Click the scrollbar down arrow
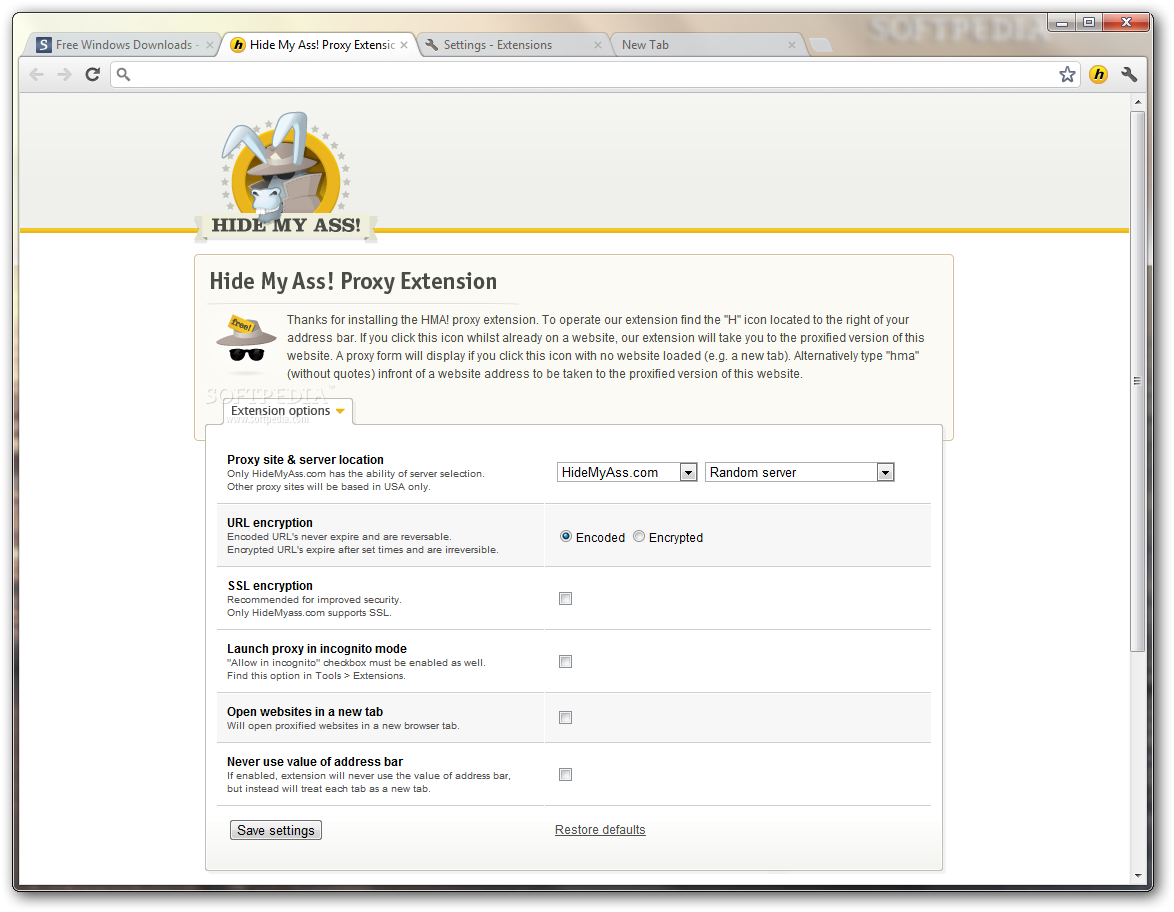 coord(1137,875)
